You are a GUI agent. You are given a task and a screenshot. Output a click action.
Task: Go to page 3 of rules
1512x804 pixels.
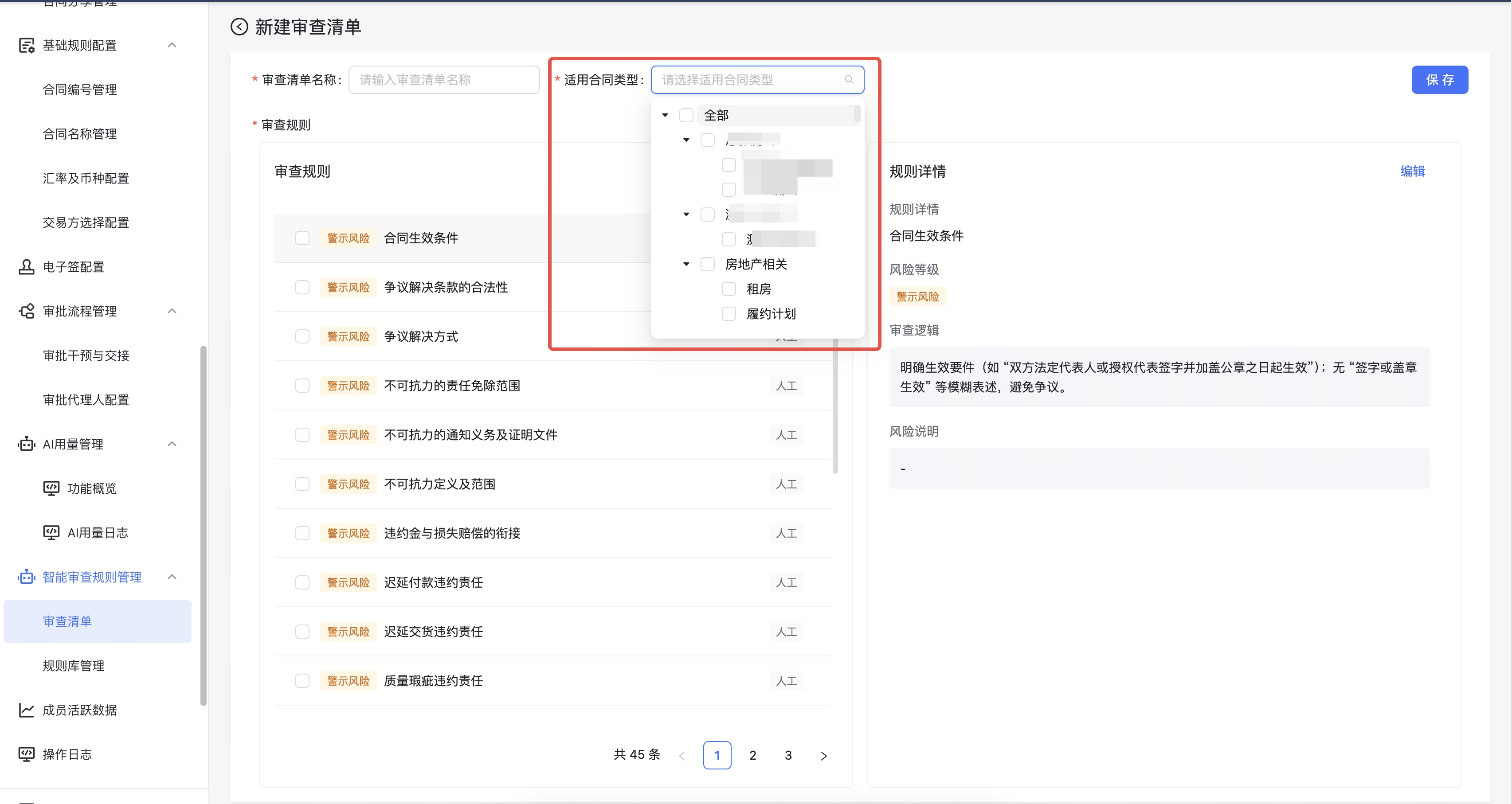tap(788, 756)
